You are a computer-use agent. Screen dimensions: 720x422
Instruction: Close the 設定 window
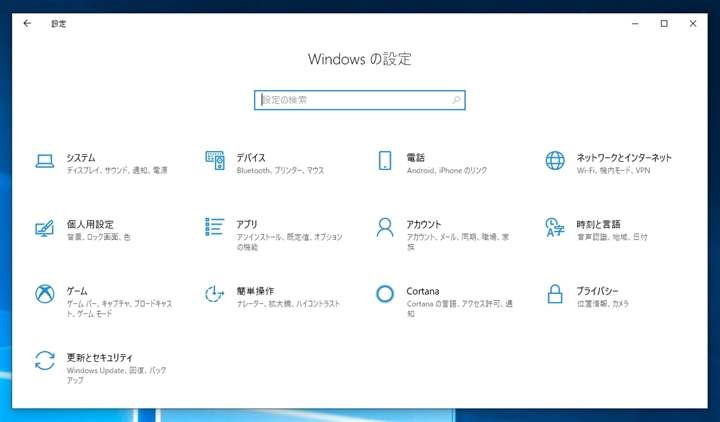click(693, 23)
